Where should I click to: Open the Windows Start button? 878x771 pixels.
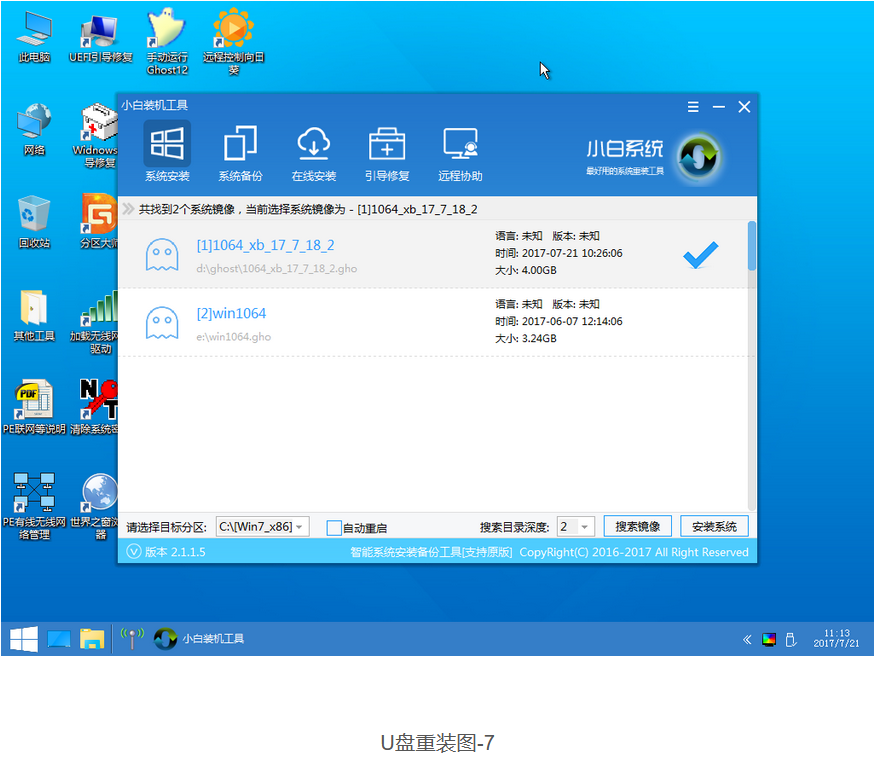pos(24,639)
